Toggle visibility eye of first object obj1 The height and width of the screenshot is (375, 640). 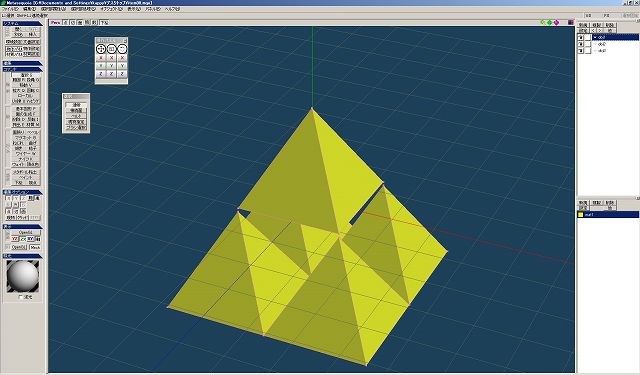click(581, 37)
